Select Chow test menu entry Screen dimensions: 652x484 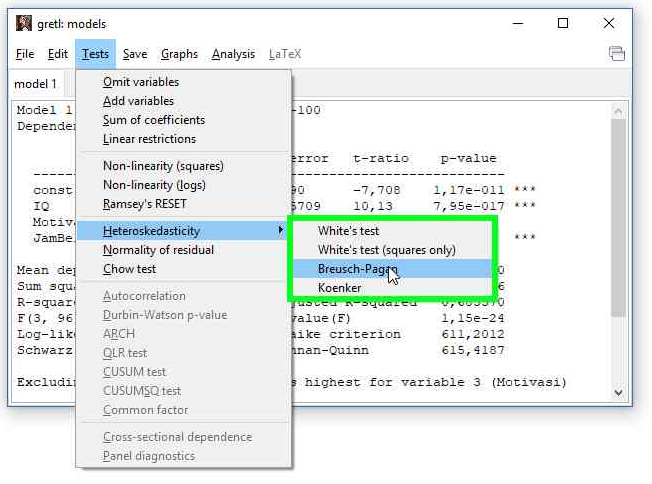(x=129, y=269)
